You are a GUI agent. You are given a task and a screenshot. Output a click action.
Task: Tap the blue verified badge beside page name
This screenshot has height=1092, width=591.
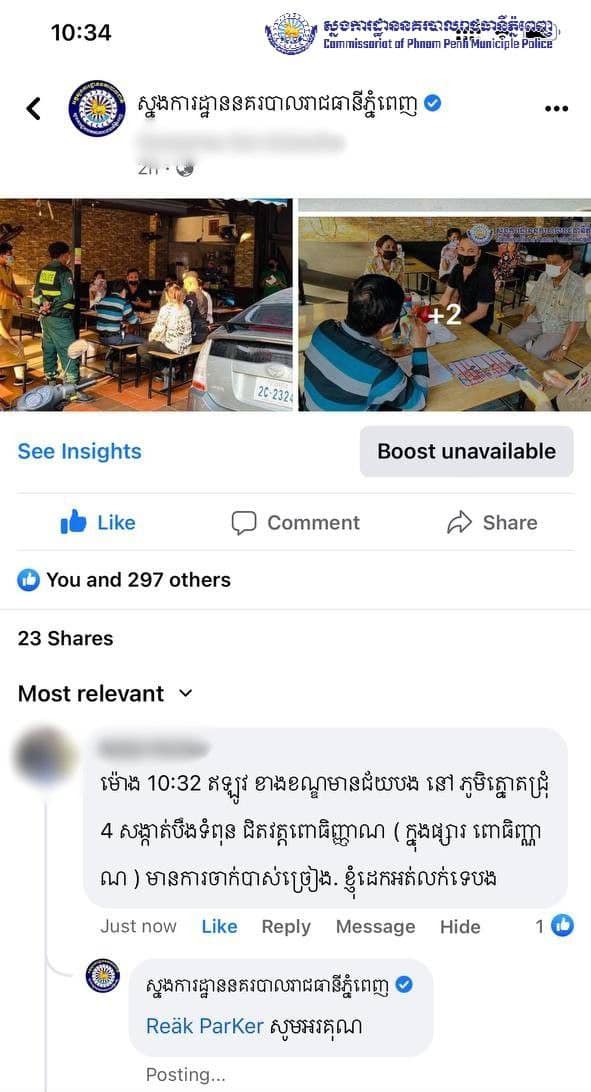pyautogui.click(x=432, y=104)
